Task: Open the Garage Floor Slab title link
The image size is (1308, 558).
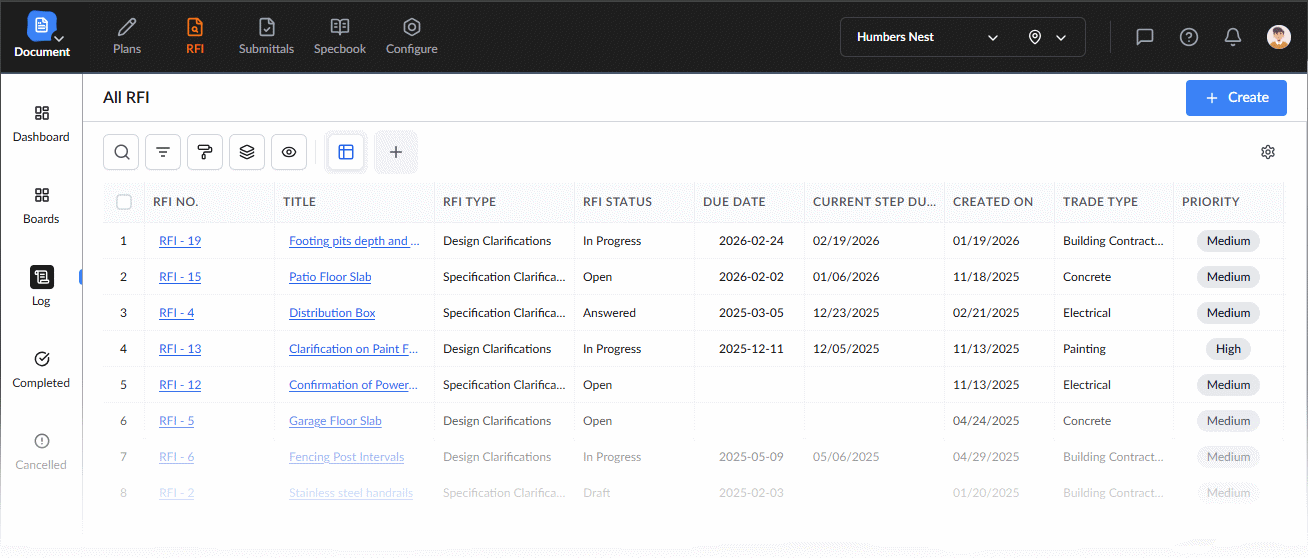Action: click(335, 421)
